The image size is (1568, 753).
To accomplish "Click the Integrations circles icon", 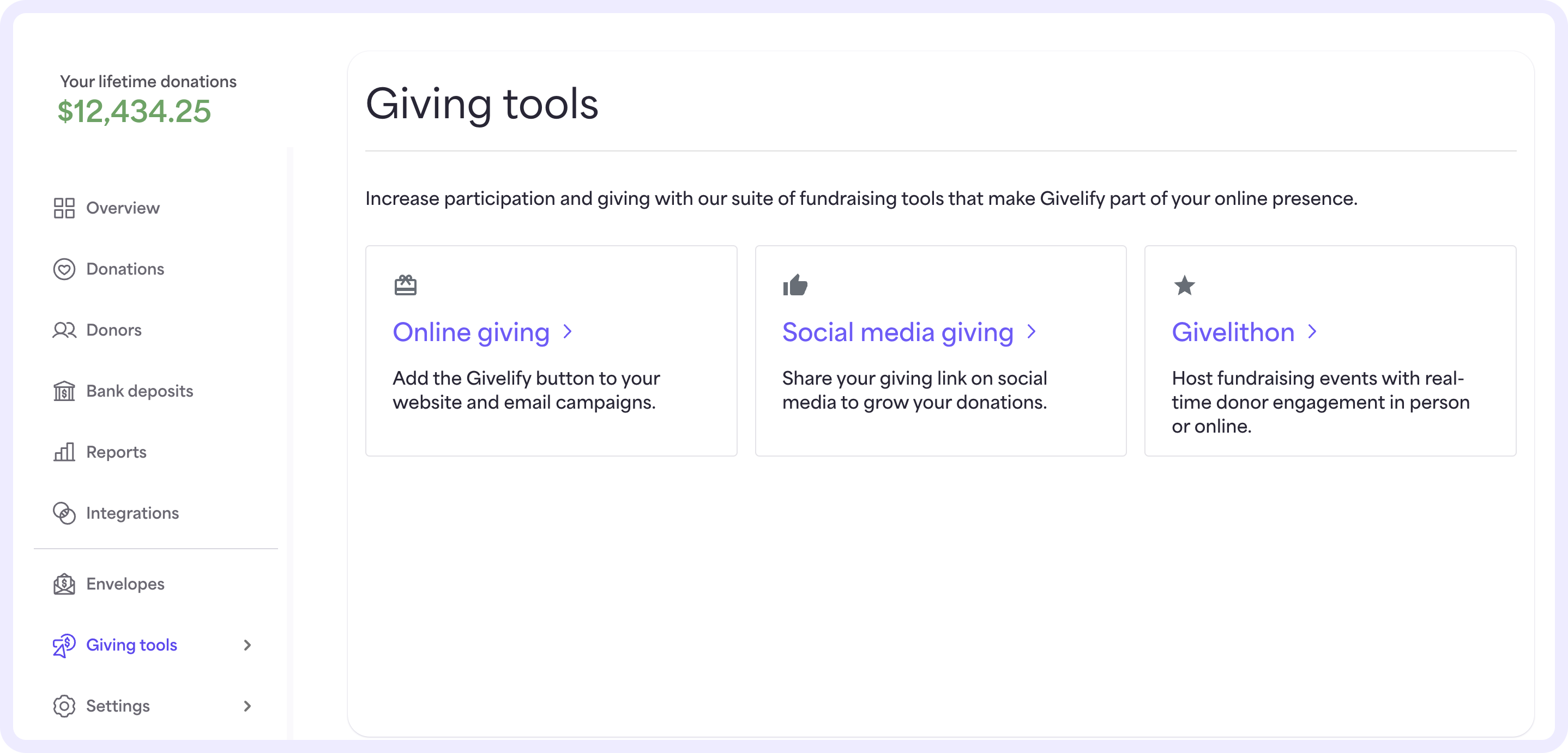I will tap(64, 513).
